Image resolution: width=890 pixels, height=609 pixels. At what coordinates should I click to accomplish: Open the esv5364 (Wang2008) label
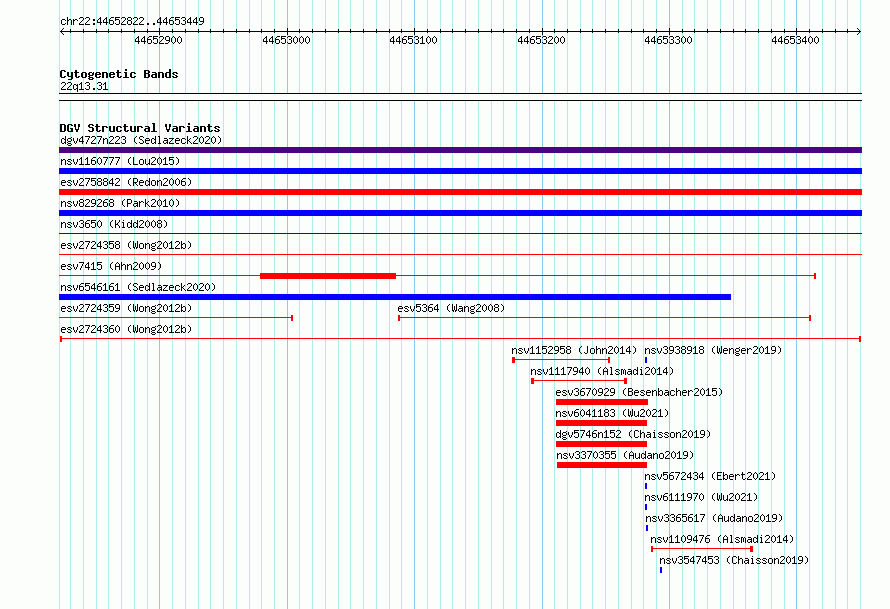(x=451, y=308)
